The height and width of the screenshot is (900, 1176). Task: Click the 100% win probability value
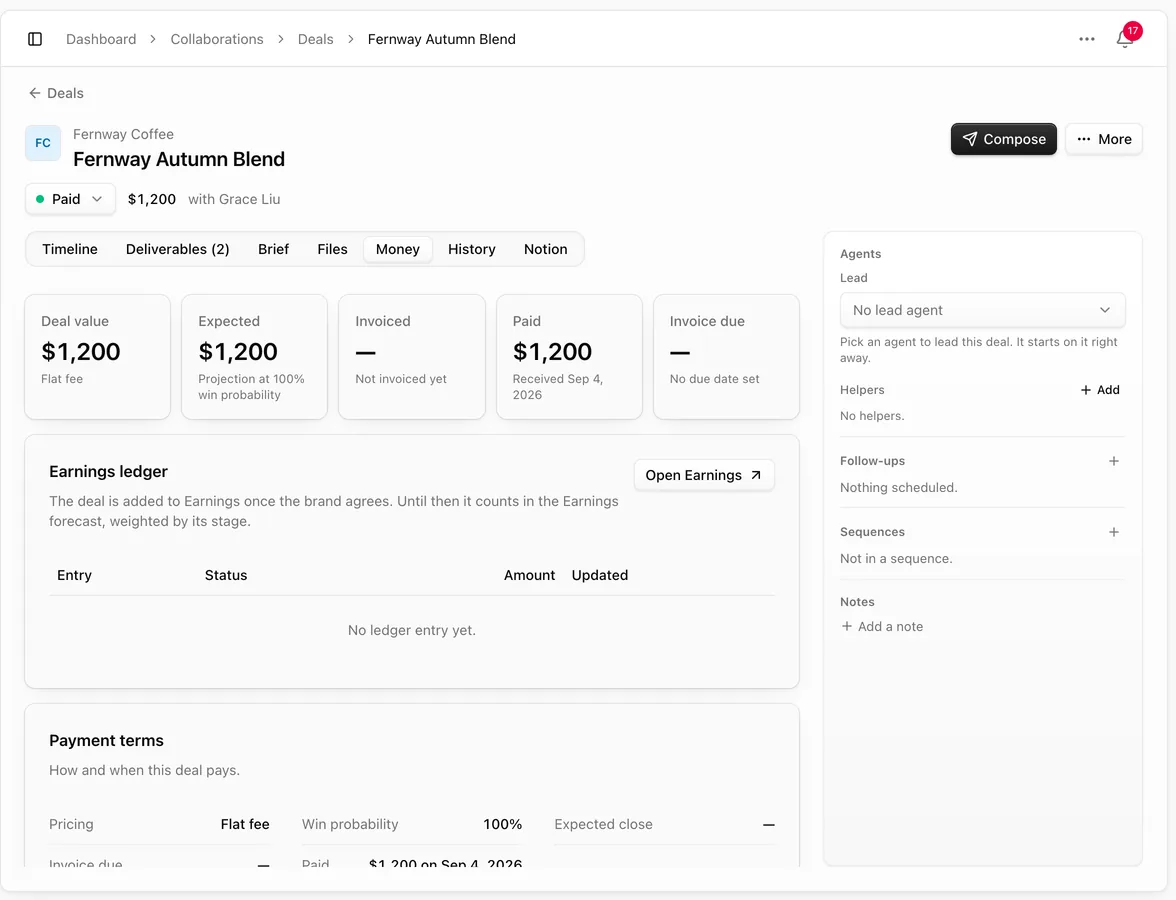pos(502,824)
